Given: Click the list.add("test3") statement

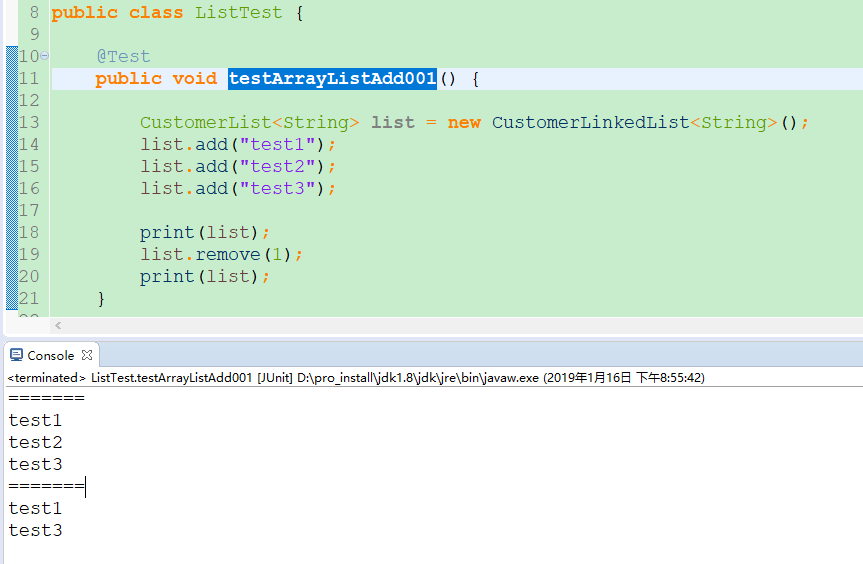Looking at the screenshot, I should (238, 188).
